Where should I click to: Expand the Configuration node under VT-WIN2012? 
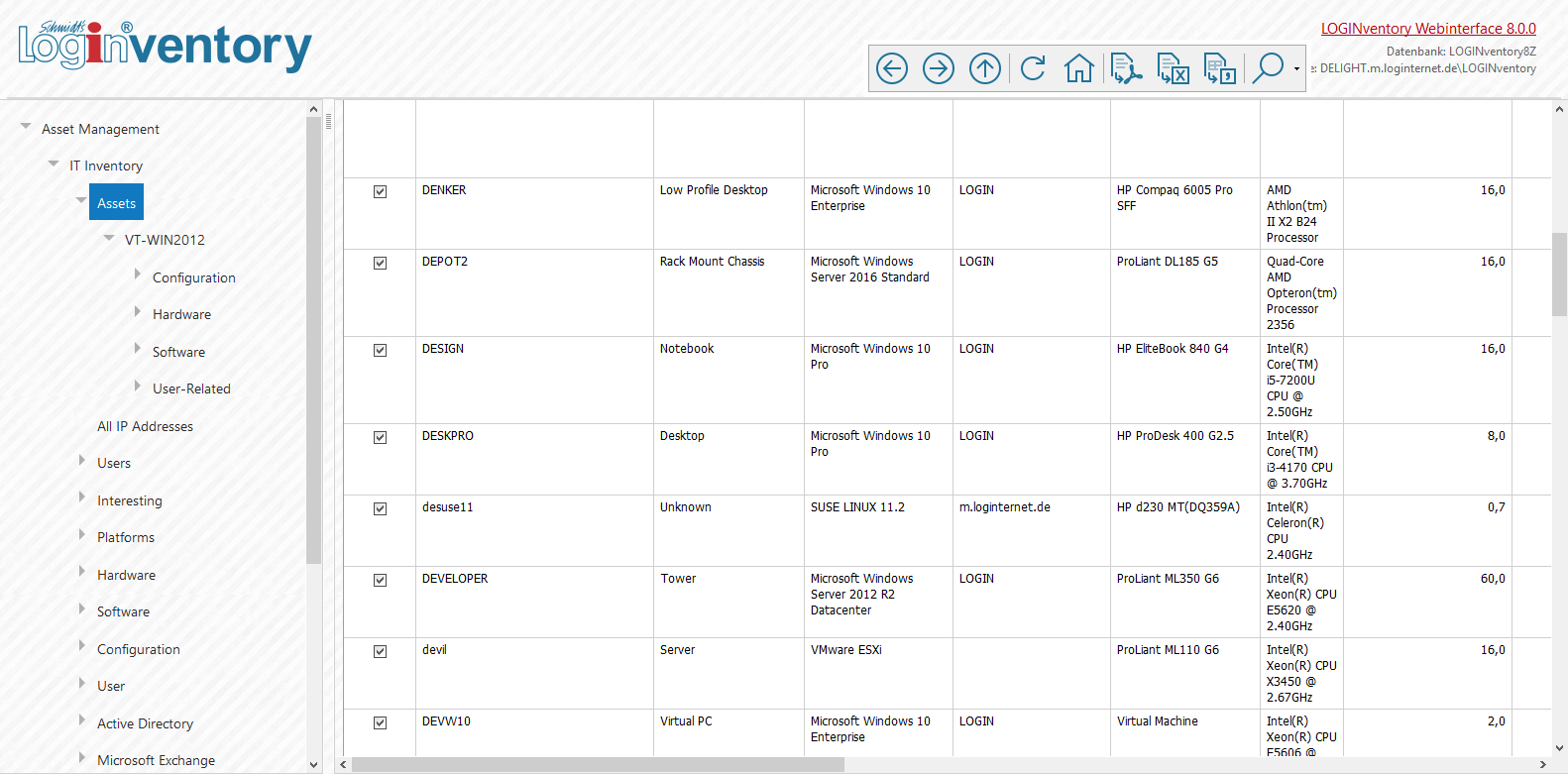point(138,275)
